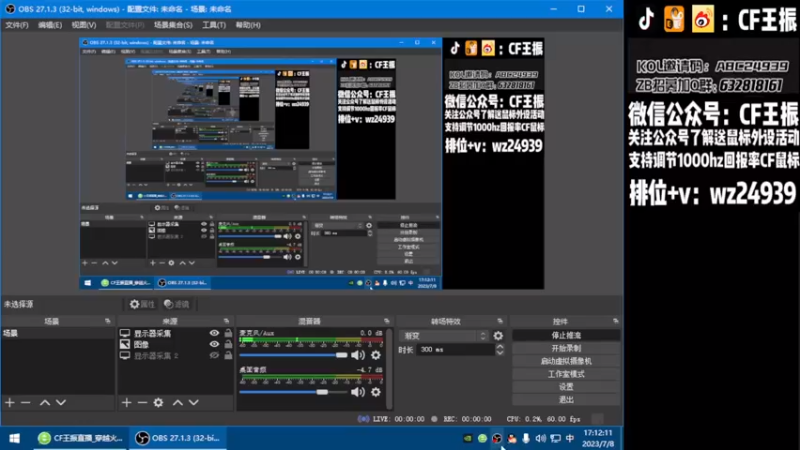Undock the 来源 panel via header icon
Screen dimensions: 800x450
(x=227, y=321)
